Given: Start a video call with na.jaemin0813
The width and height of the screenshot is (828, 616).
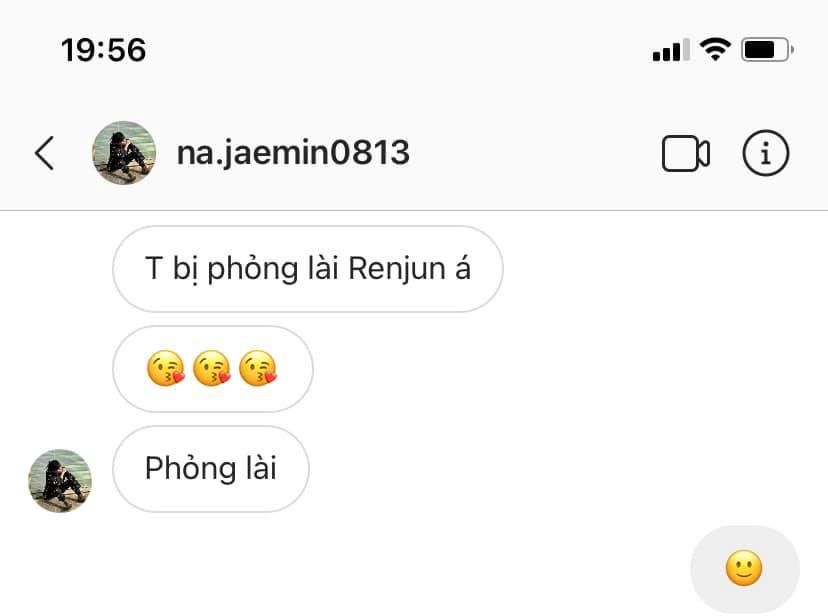Looking at the screenshot, I should pos(685,154).
